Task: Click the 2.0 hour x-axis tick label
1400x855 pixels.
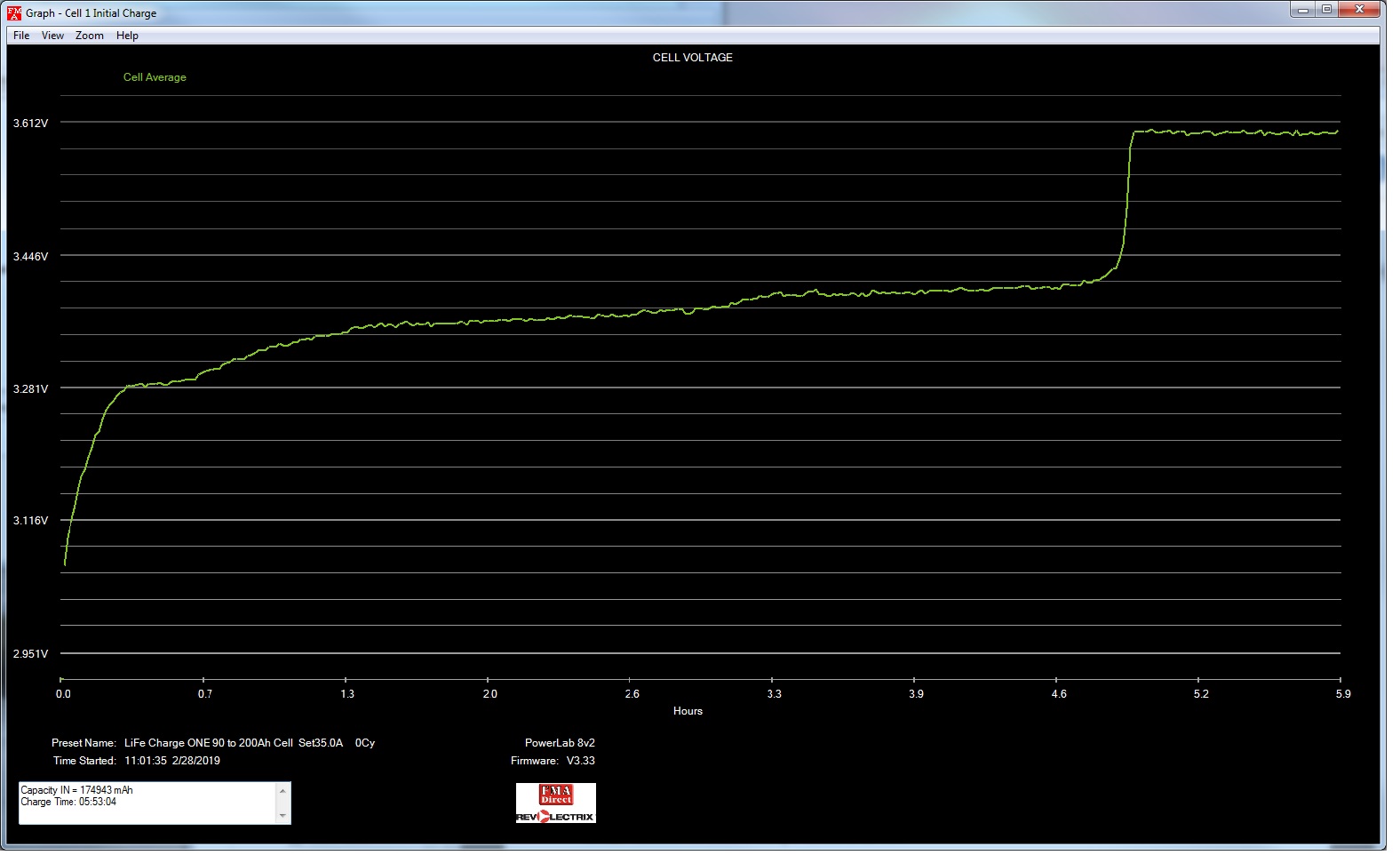Action: click(489, 694)
